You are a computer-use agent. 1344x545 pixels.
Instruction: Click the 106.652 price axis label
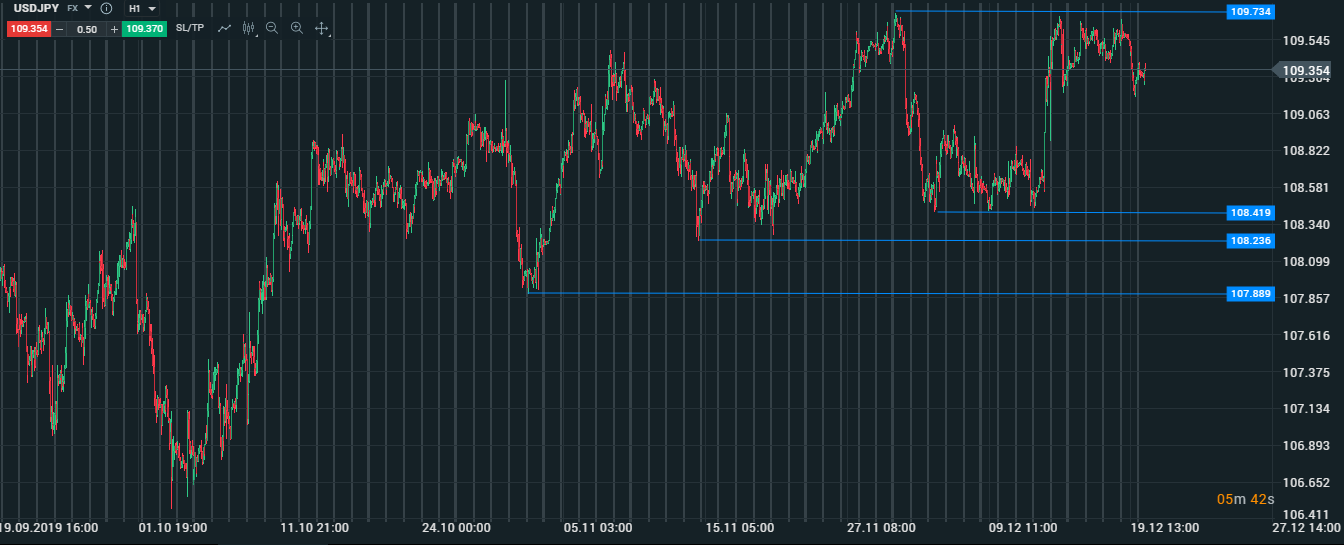tap(1306, 483)
